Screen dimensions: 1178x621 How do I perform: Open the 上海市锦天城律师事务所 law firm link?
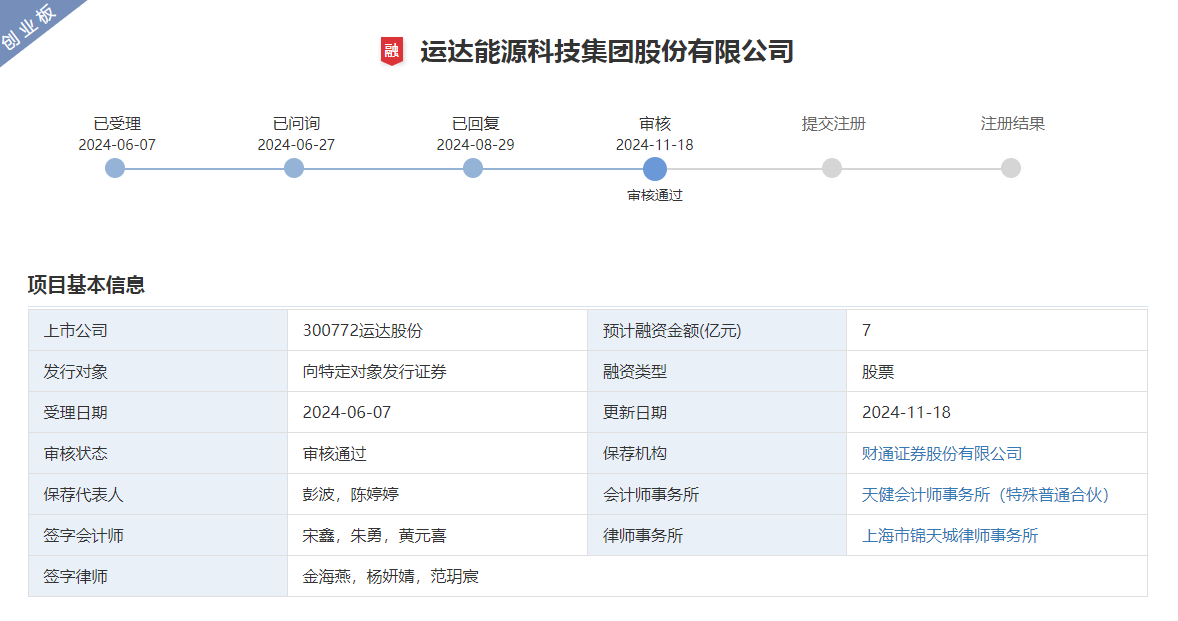(951, 535)
